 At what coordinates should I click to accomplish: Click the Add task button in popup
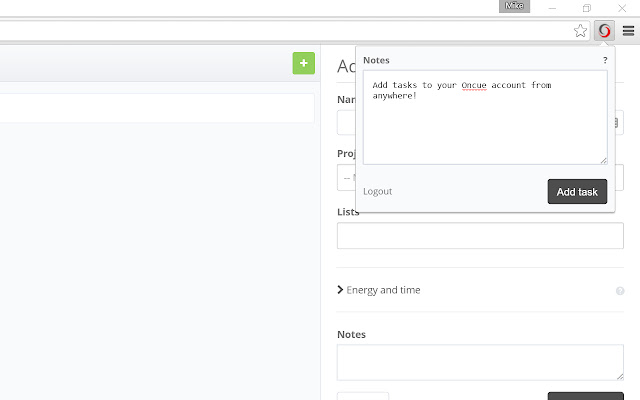(577, 191)
